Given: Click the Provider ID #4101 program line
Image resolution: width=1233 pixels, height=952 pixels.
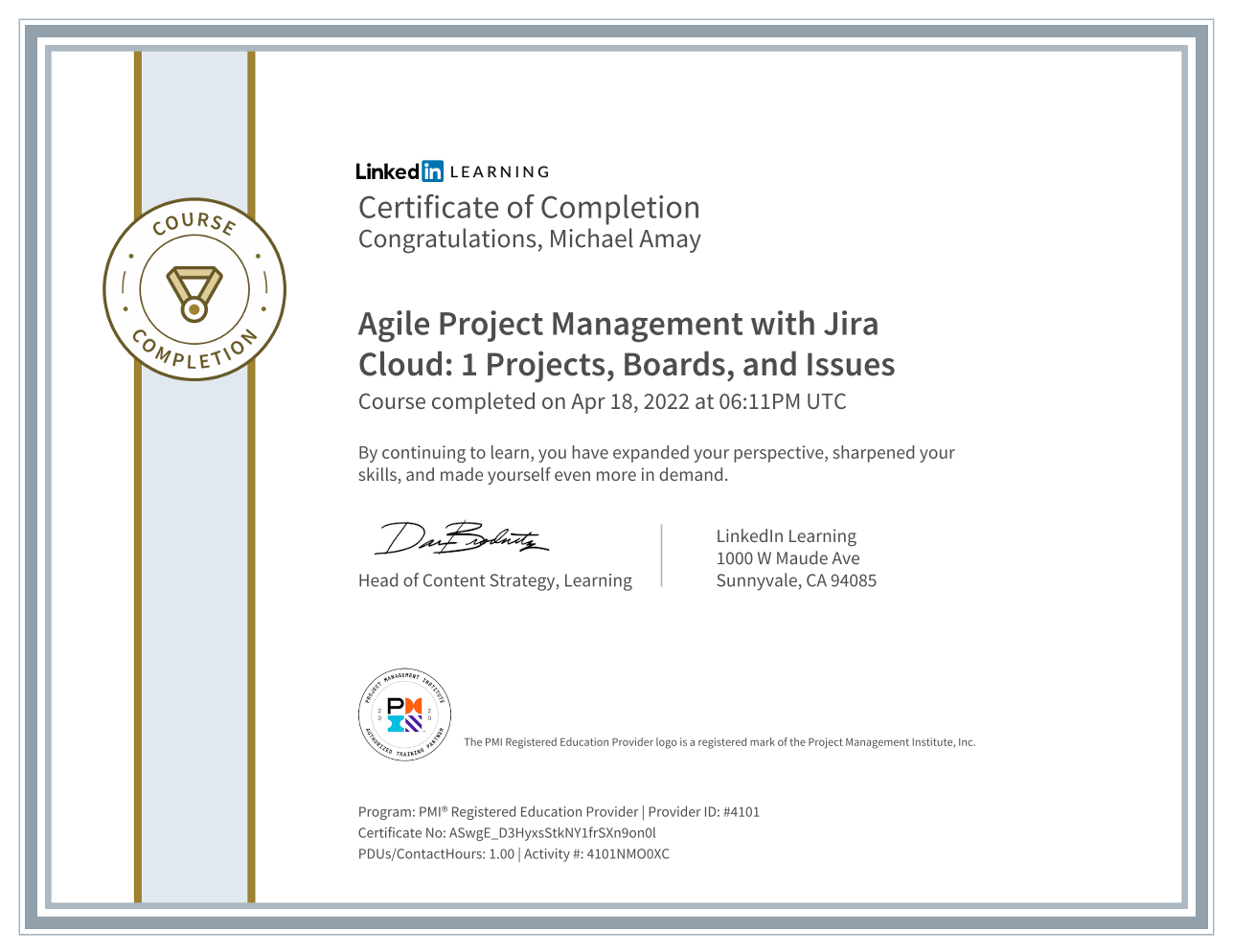Looking at the screenshot, I should coord(559,812).
